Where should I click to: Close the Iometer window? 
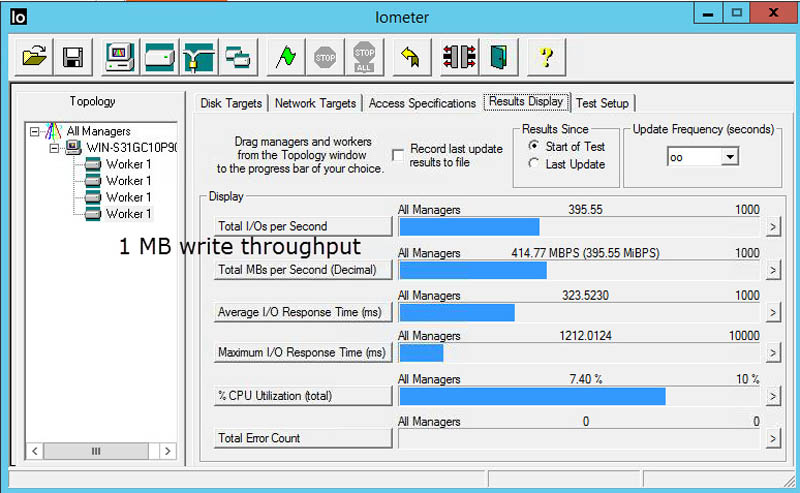click(773, 13)
